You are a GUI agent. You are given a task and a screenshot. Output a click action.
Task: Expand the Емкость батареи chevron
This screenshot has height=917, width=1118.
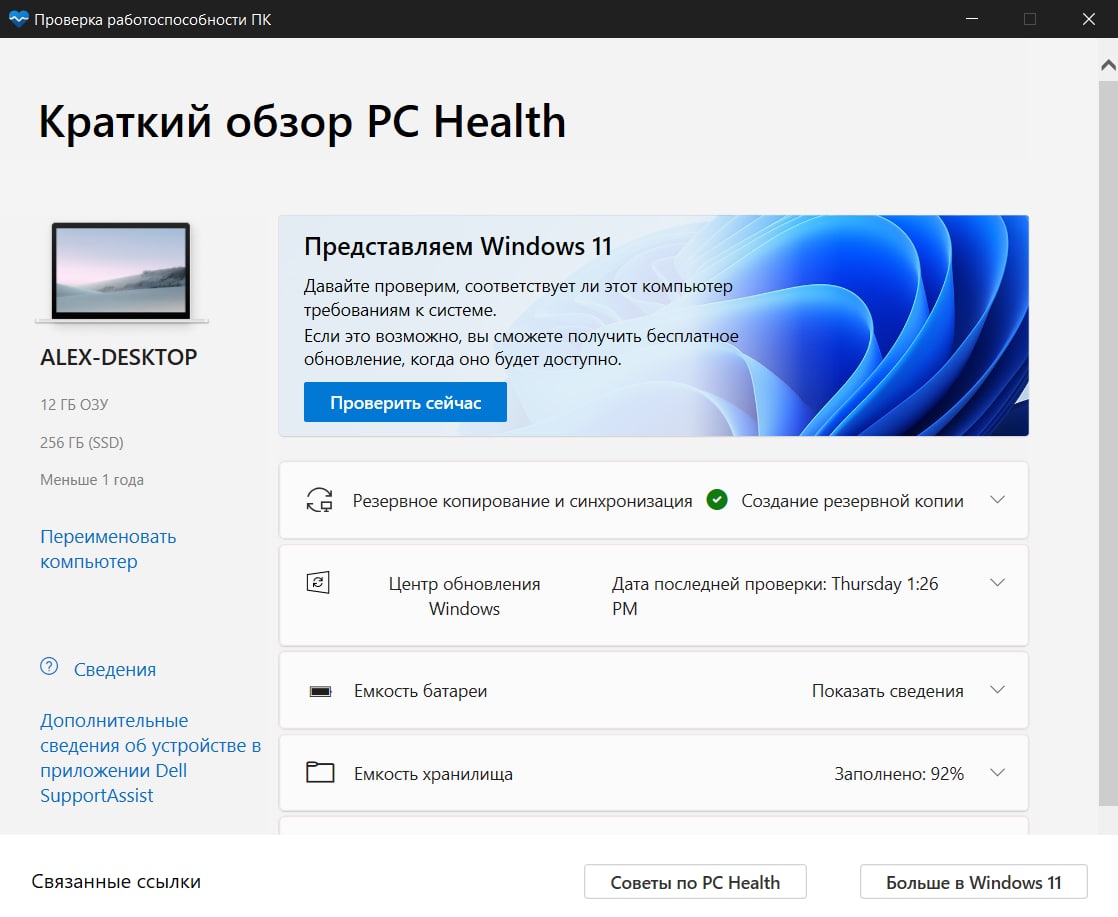tap(998, 690)
